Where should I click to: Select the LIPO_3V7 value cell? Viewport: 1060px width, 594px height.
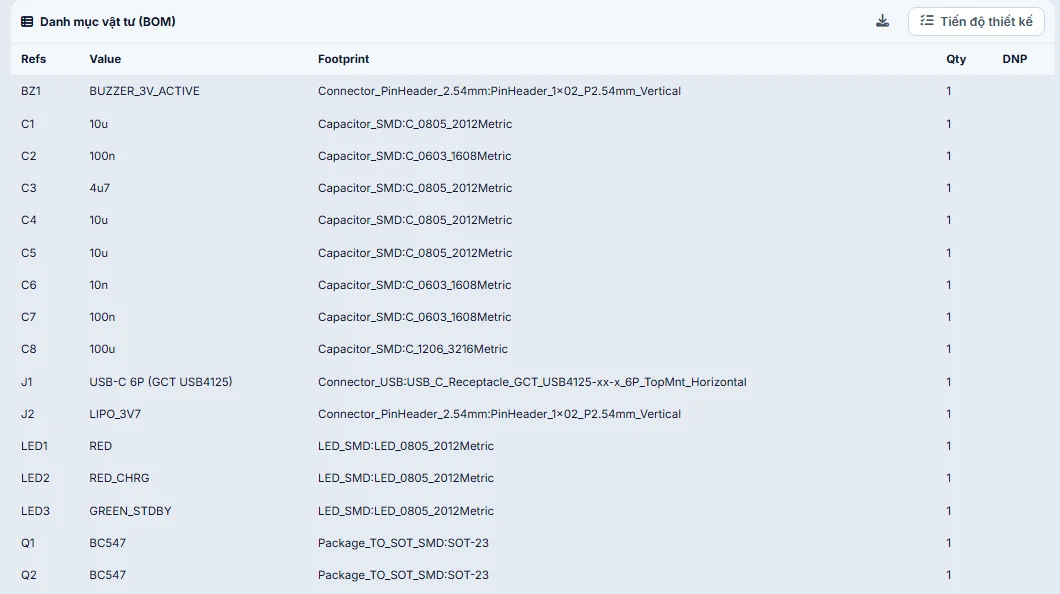pos(115,414)
